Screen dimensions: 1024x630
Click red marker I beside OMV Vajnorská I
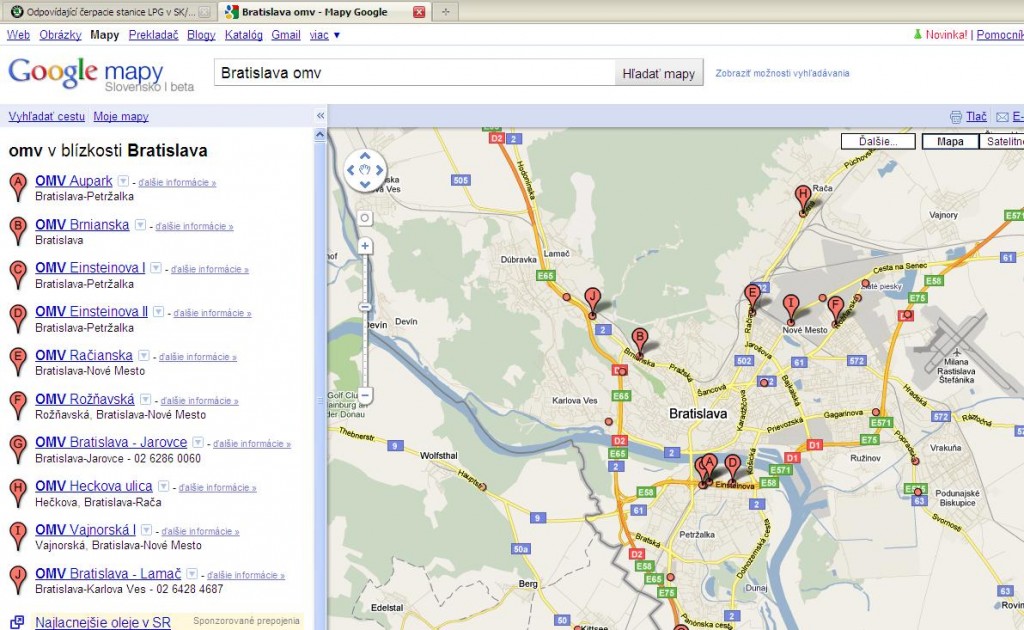(18, 535)
